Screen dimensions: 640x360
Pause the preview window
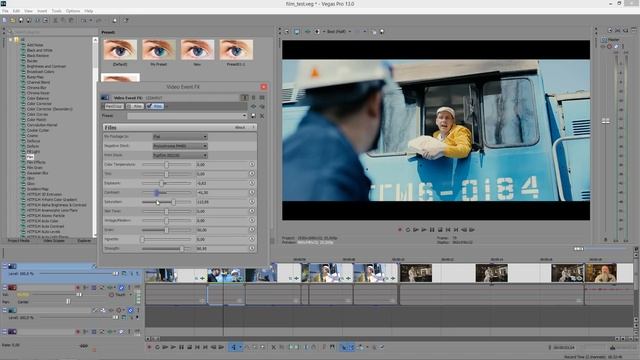pos(432,230)
